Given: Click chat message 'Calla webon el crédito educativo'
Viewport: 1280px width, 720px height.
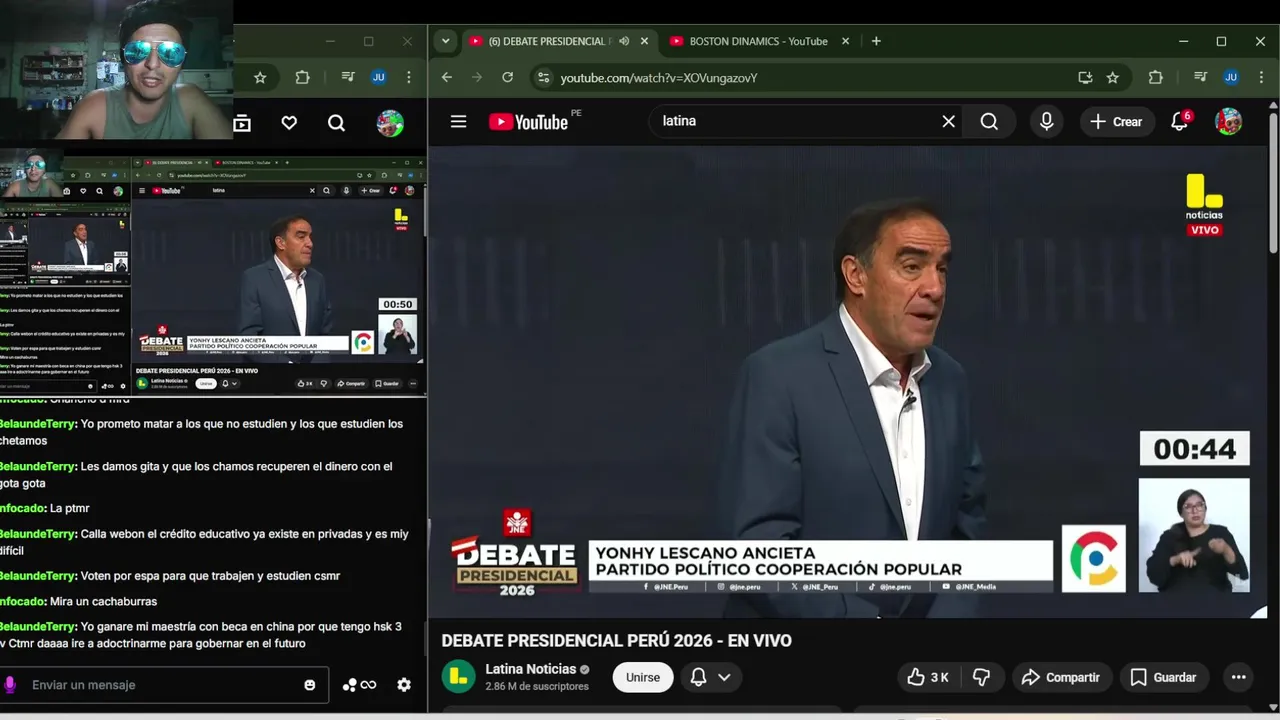Looking at the screenshot, I should pyautogui.click(x=204, y=542).
